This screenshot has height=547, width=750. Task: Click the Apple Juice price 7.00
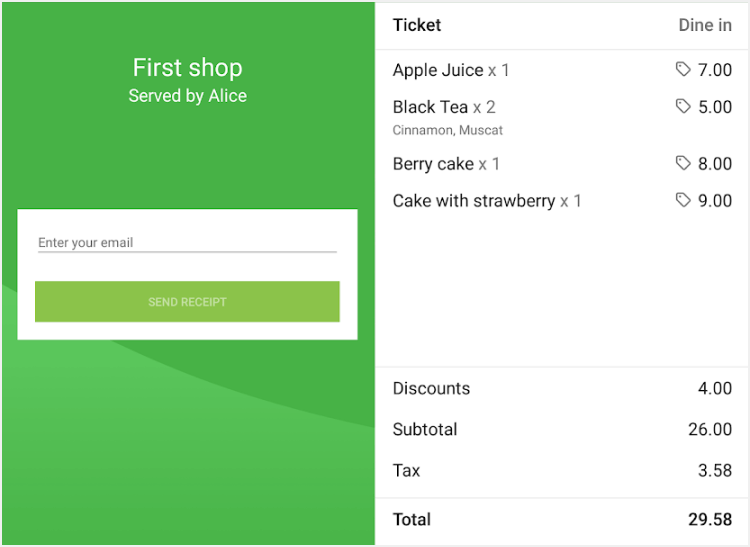coord(714,70)
